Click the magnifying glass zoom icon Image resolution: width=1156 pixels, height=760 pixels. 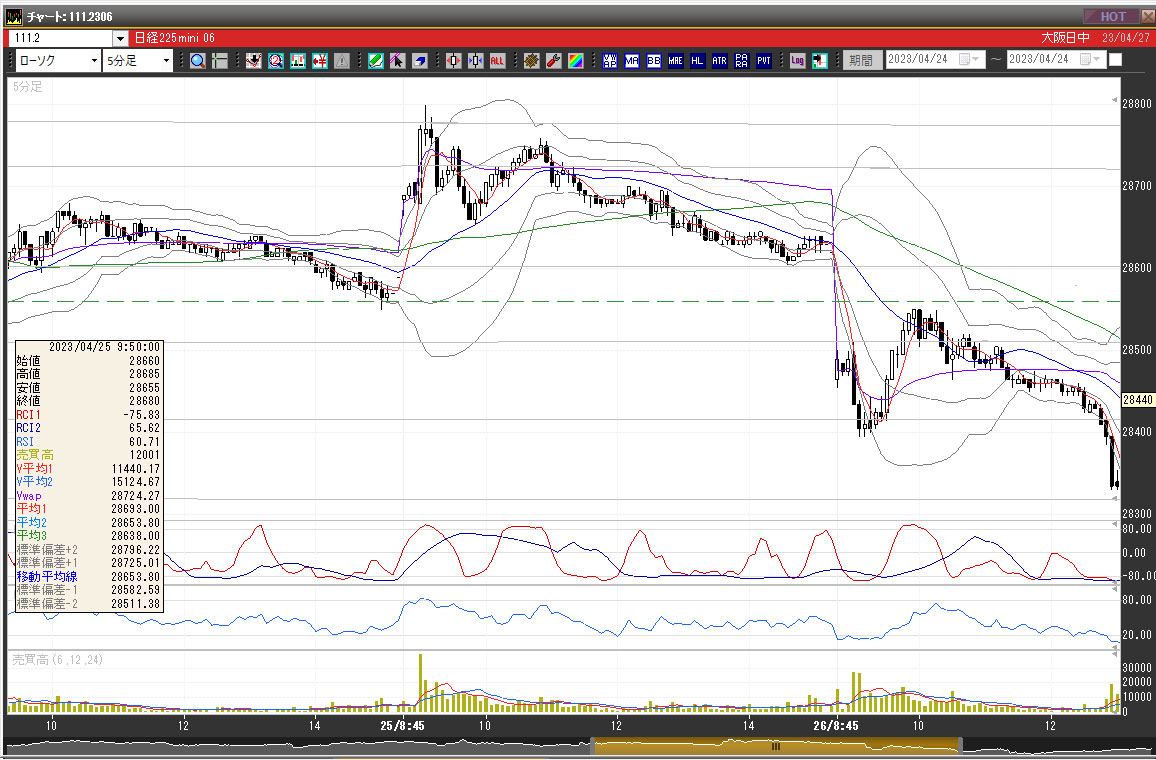(x=198, y=61)
